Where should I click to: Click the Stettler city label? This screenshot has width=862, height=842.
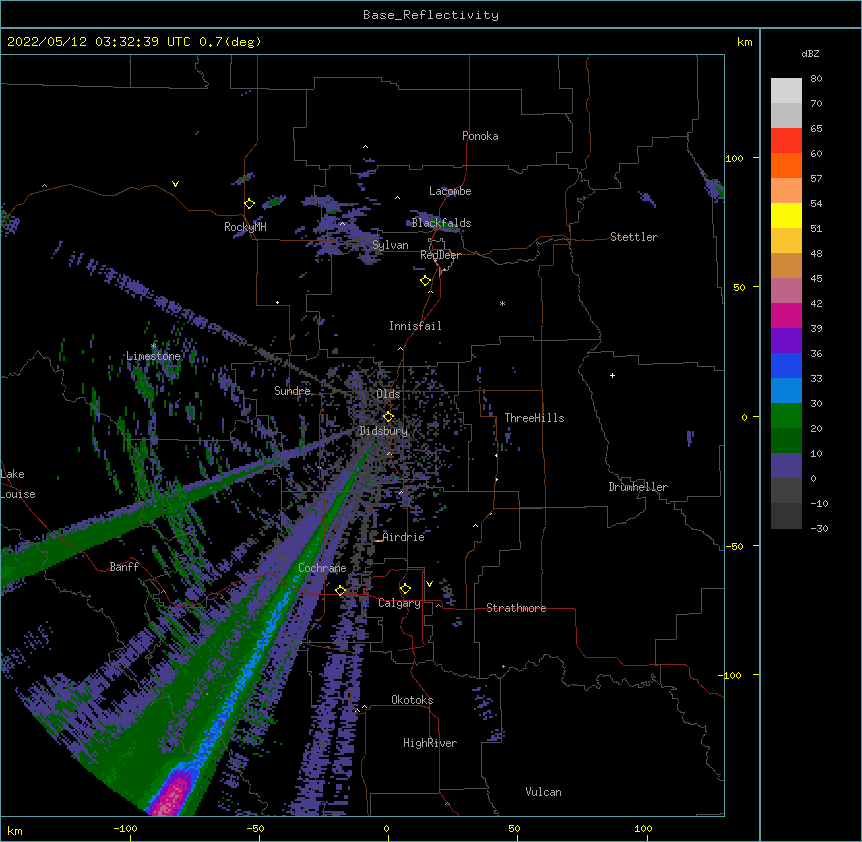click(634, 237)
